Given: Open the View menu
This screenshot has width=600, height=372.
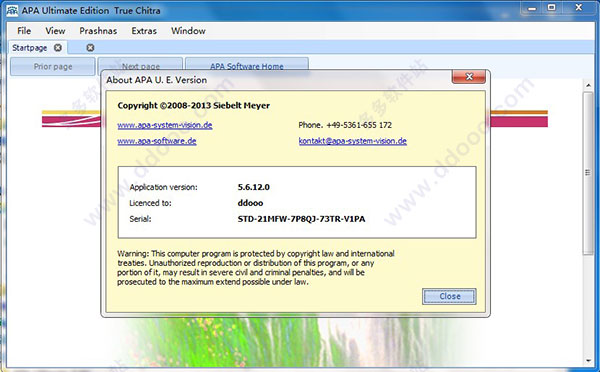Looking at the screenshot, I should [x=55, y=31].
